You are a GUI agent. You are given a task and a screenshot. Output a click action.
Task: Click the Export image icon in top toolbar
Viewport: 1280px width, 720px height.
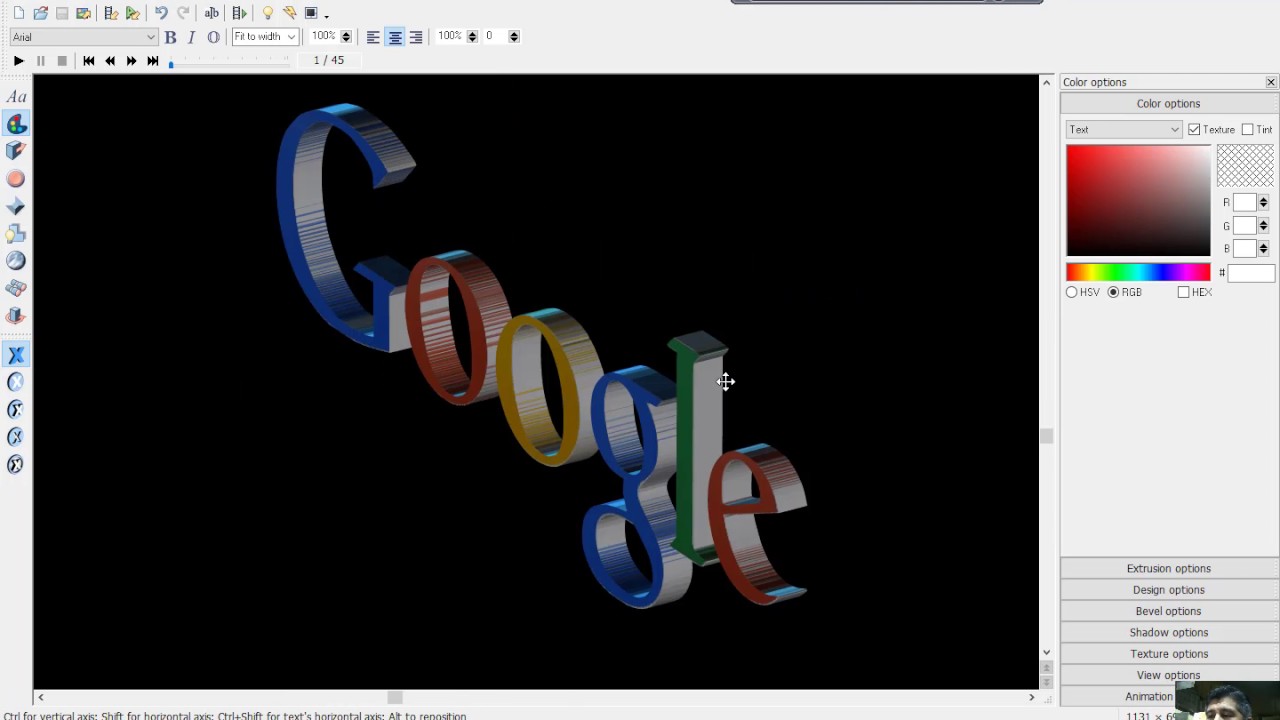[x=84, y=13]
